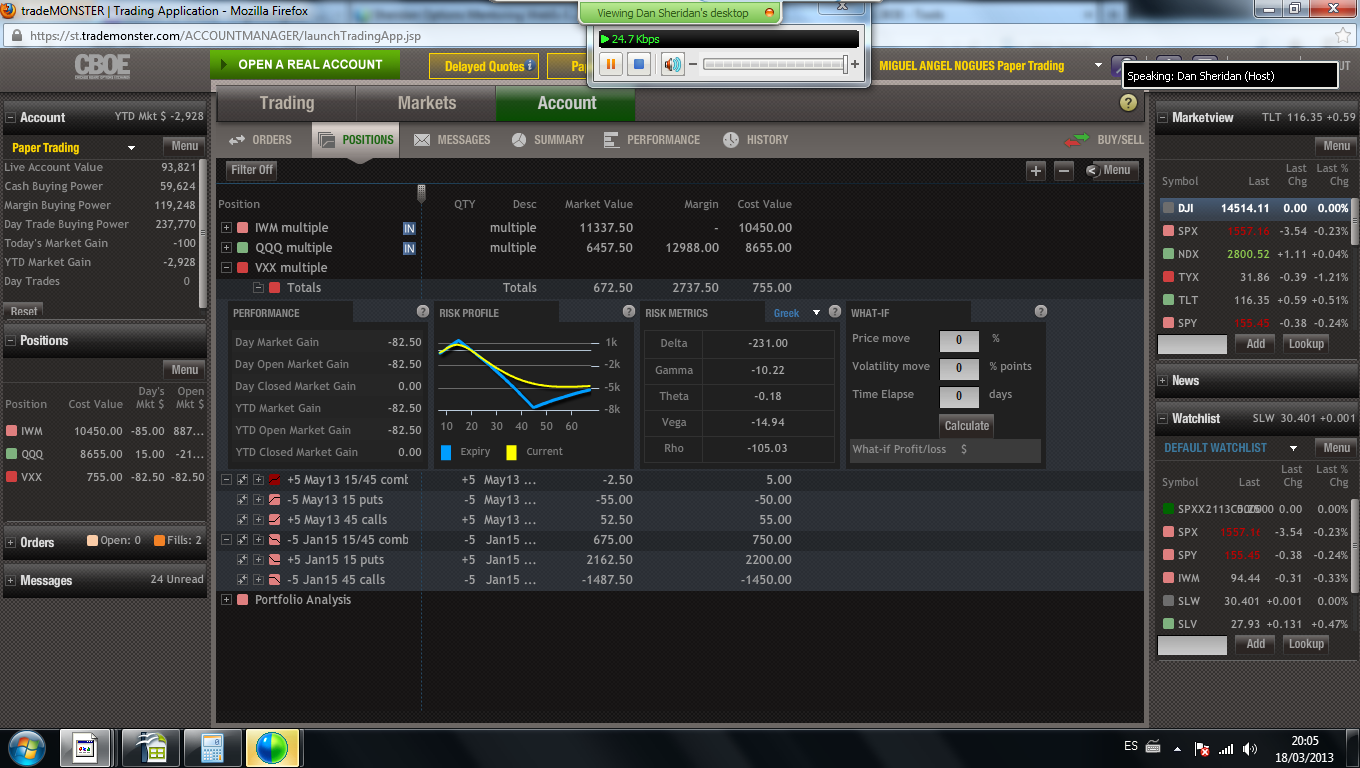Viewport: 1360px width, 768px height.
Task: Open the Summary pie chart icon
Action: [519, 140]
